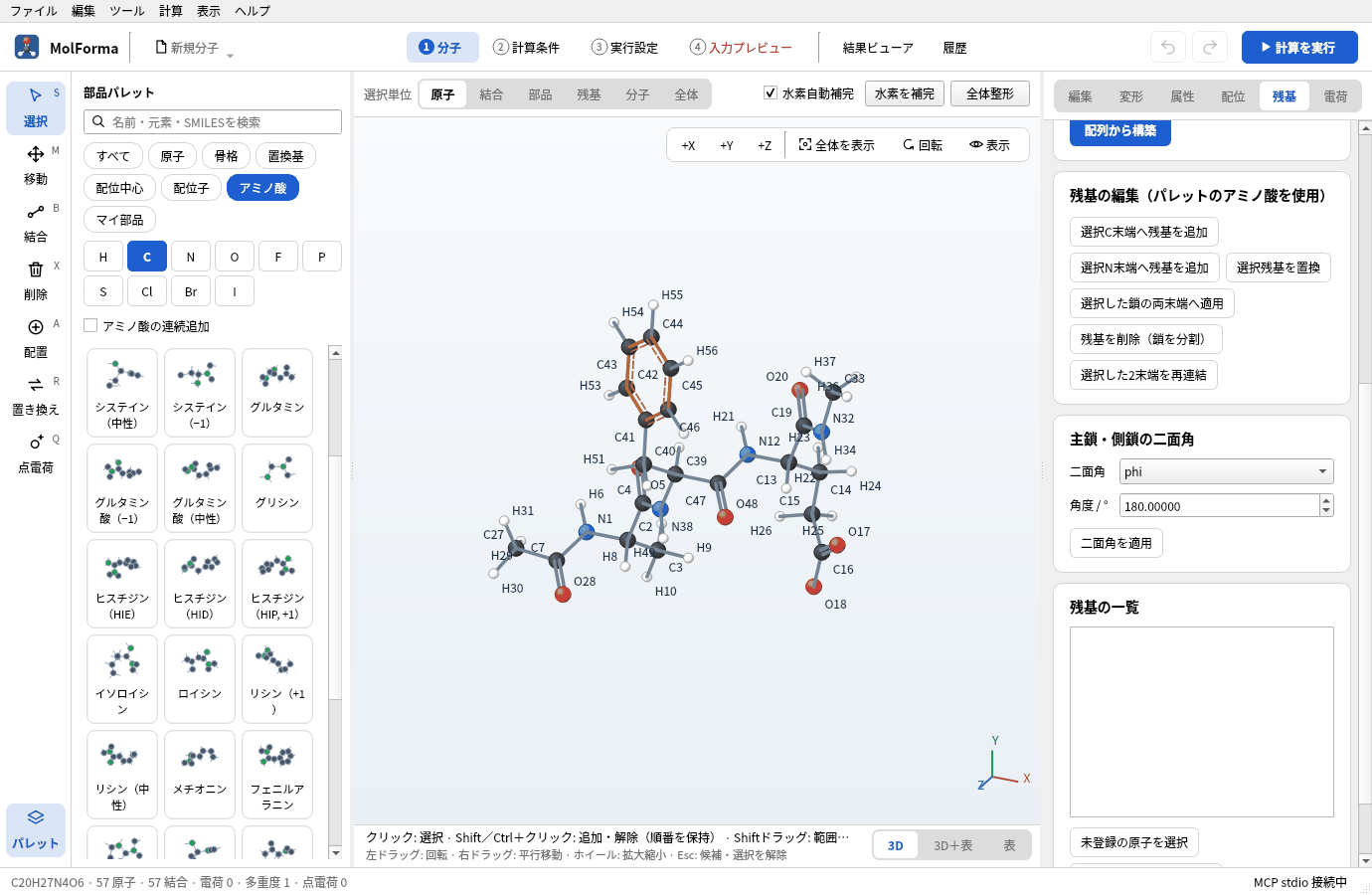Fit the view with 全体を表示
This screenshot has width=1372, height=895.
pos(837,145)
